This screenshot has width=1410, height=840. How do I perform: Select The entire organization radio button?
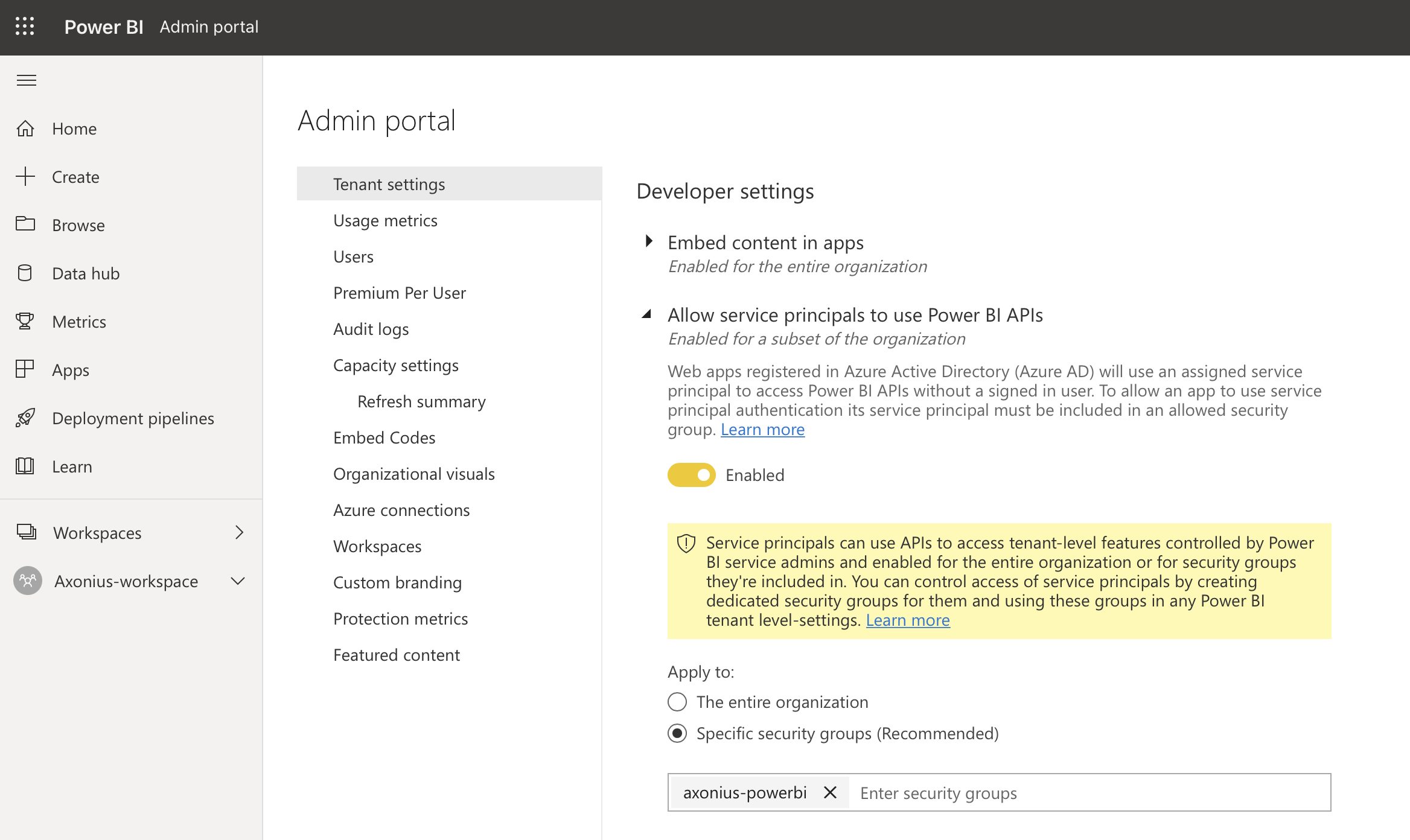pos(677,702)
